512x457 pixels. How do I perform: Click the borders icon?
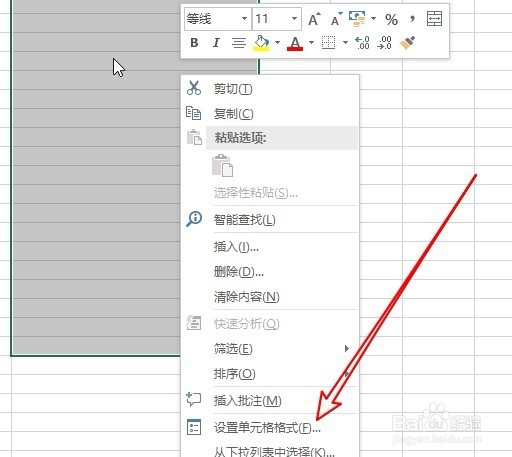click(x=328, y=43)
